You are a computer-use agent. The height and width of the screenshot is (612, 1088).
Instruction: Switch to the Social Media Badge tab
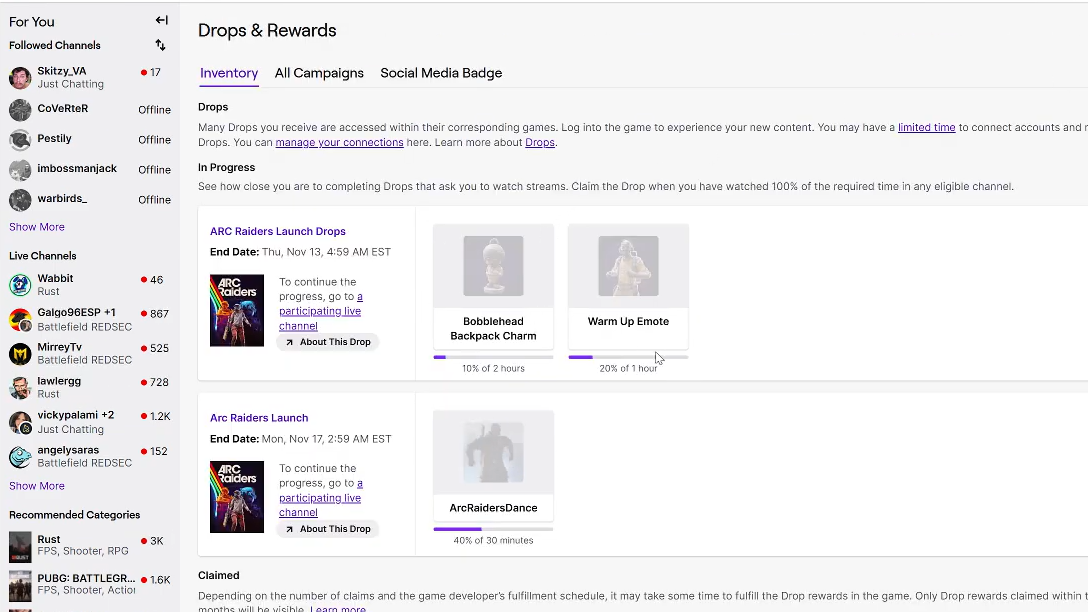coord(441,74)
